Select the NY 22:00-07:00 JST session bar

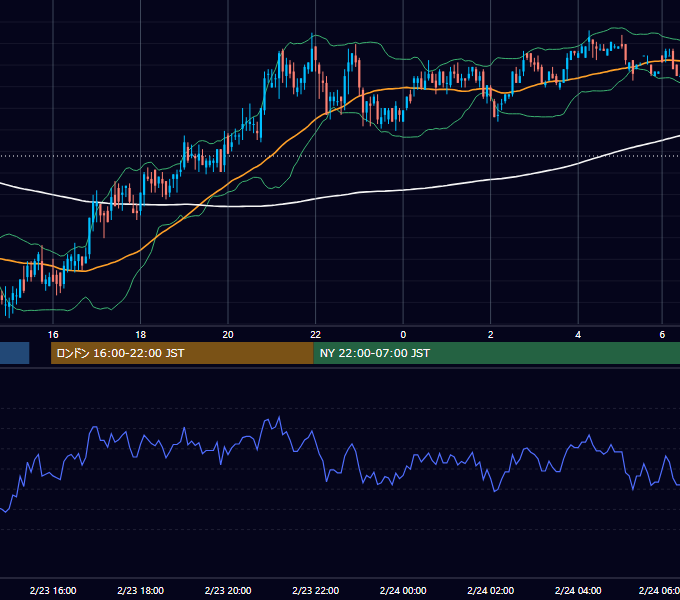click(497, 353)
